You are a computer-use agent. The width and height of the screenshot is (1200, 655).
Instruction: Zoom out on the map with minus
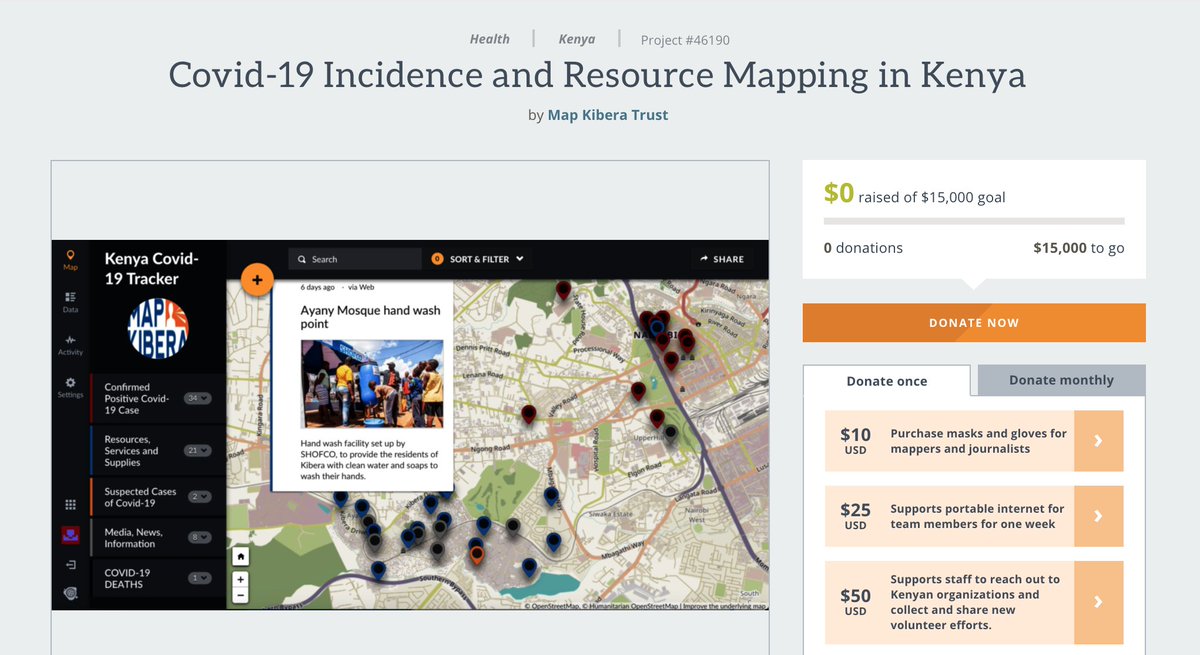click(x=240, y=595)
